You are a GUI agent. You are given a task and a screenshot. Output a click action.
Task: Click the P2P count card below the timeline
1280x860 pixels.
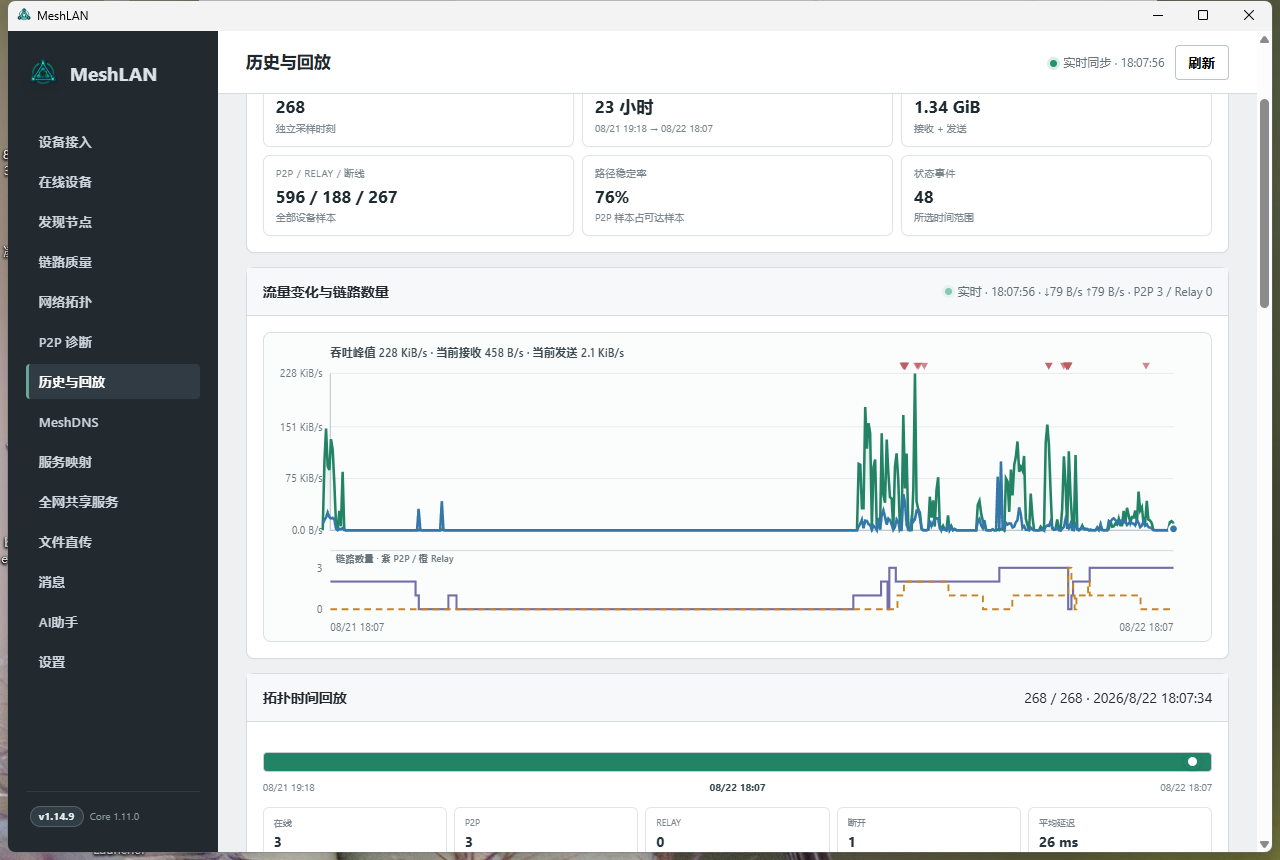click(546, 830)
